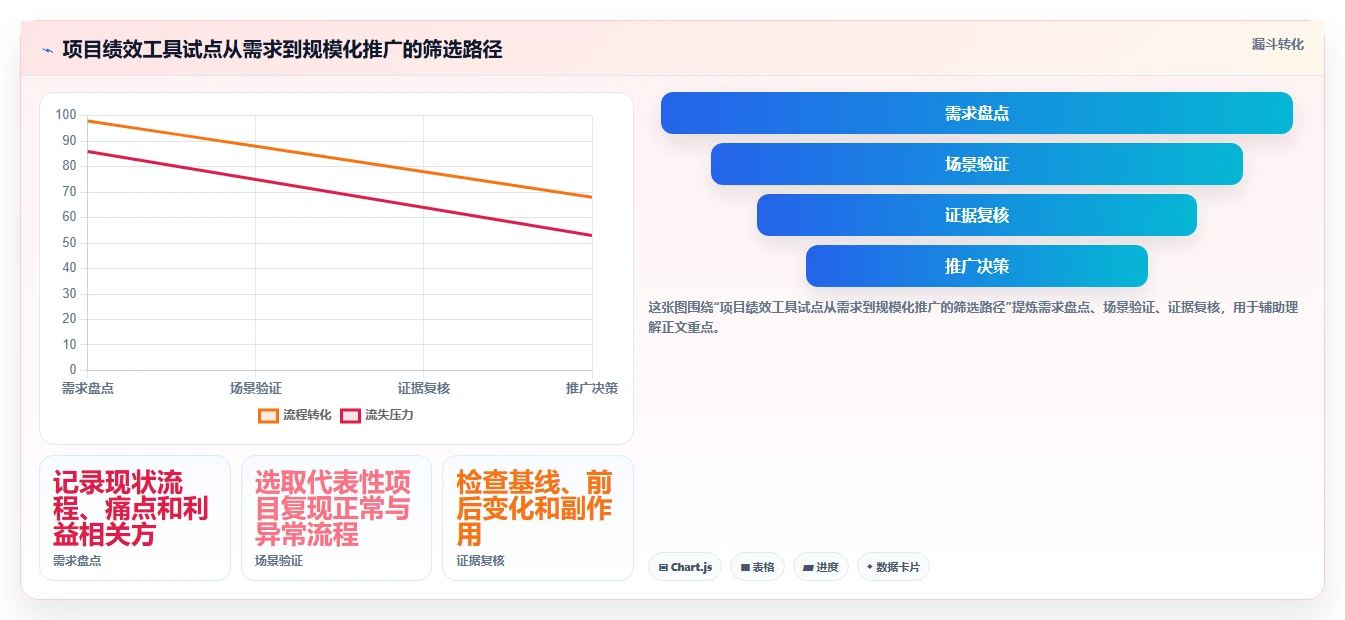The image size is (1345, 620).
Task: Click the icon in the 表格 chip
Action: pyautogui.click(x=745, y=567)
